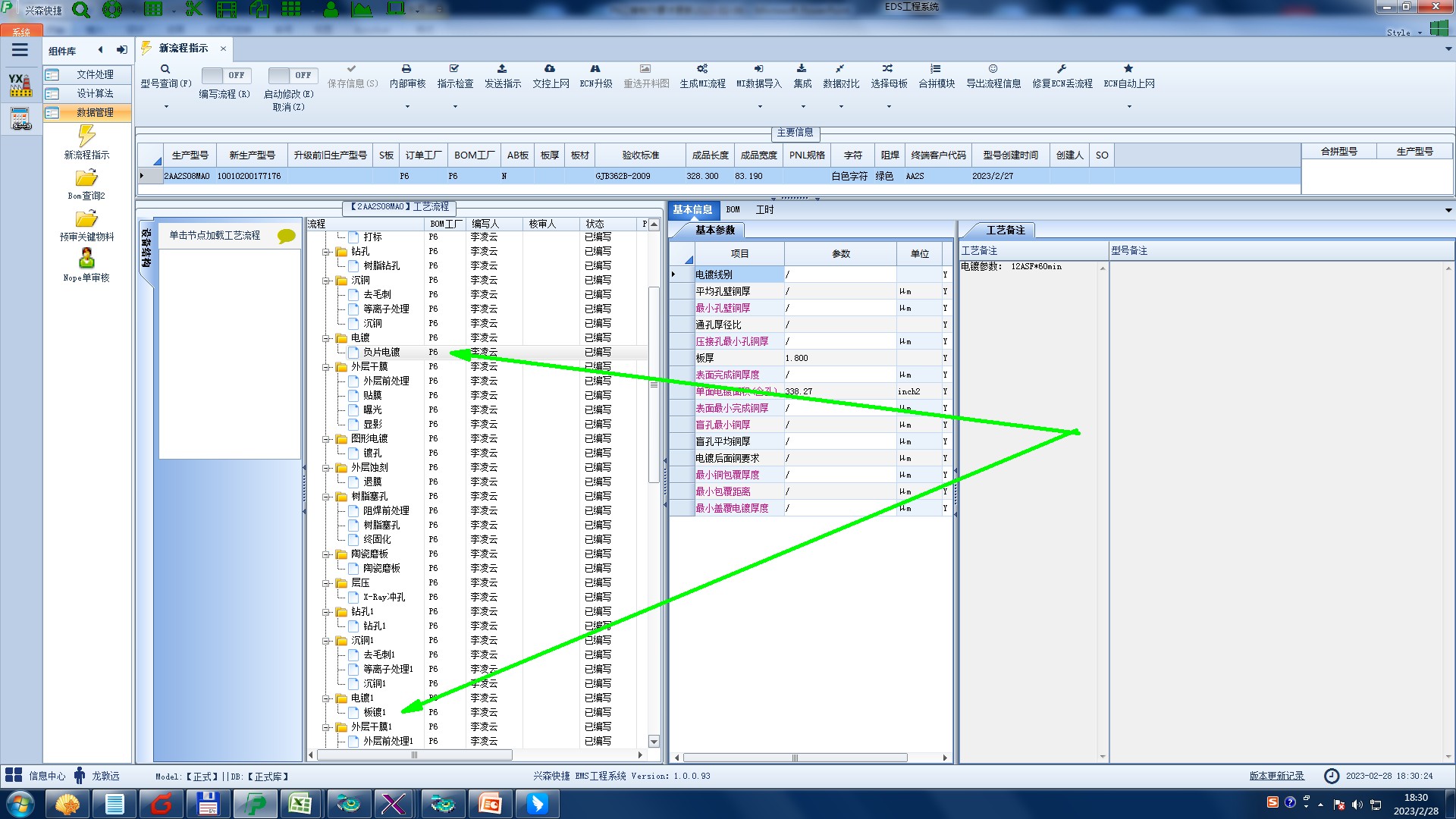
Task: Click Nope单审核 person icon
Action: tap(86, 259)
